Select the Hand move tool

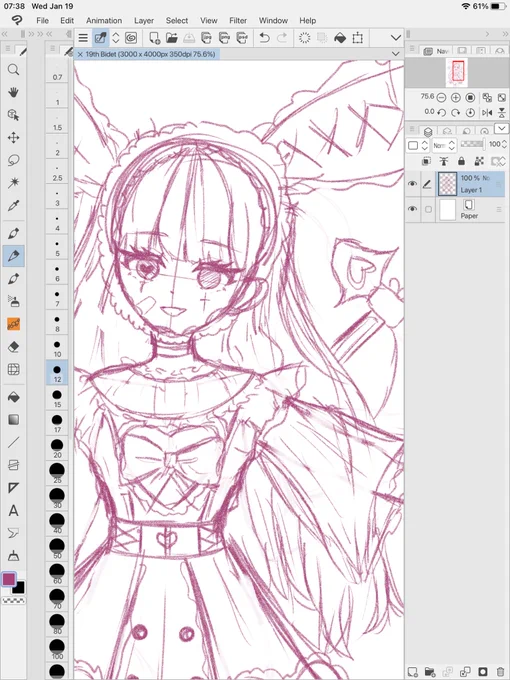tap(13, 92)
